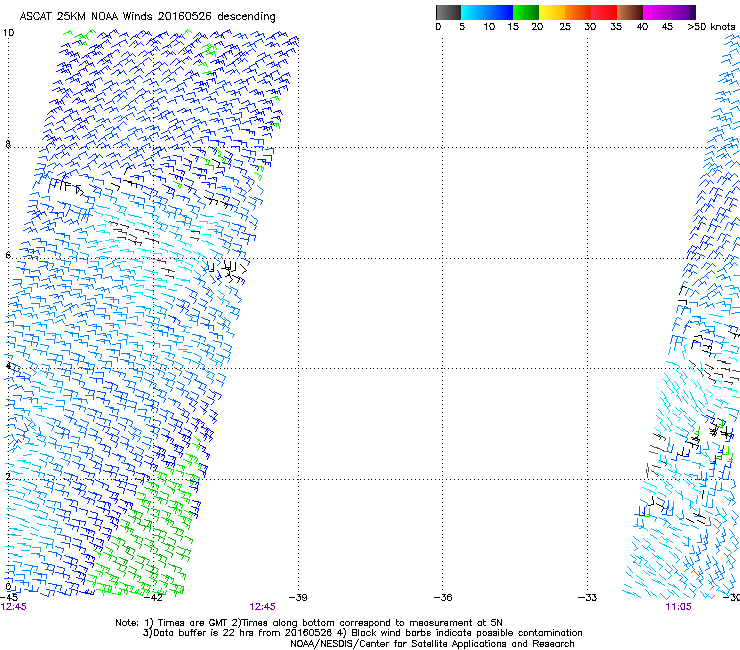Select the '20' label under the color bar
The height and width of the screenshot is (650, 740).
click(x=537, y=27)
